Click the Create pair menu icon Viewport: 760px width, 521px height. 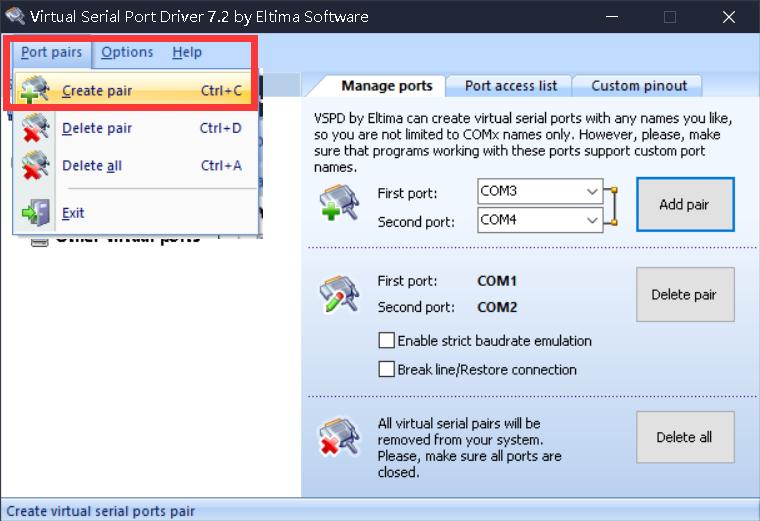(35, 90)
